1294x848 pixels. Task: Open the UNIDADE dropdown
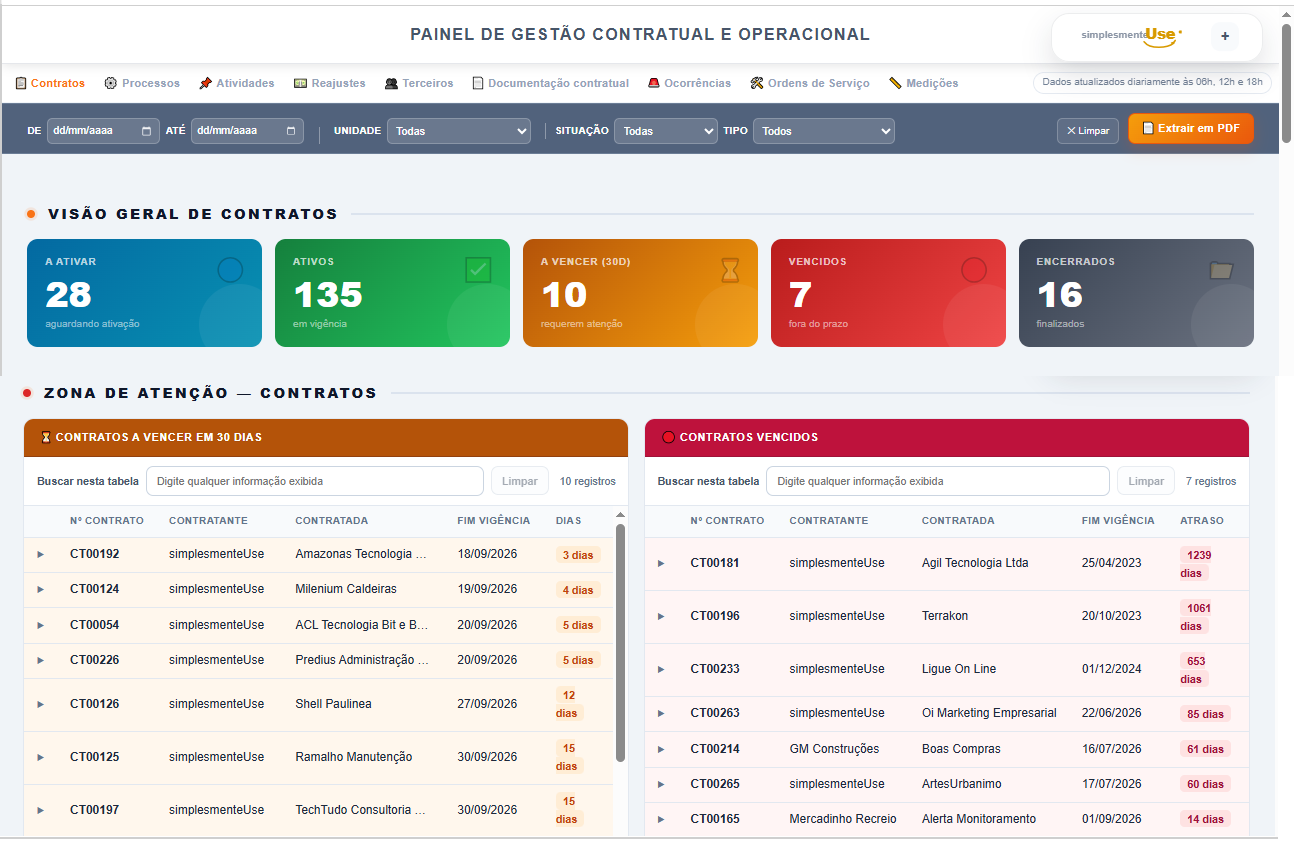click(x=459, y=131)
